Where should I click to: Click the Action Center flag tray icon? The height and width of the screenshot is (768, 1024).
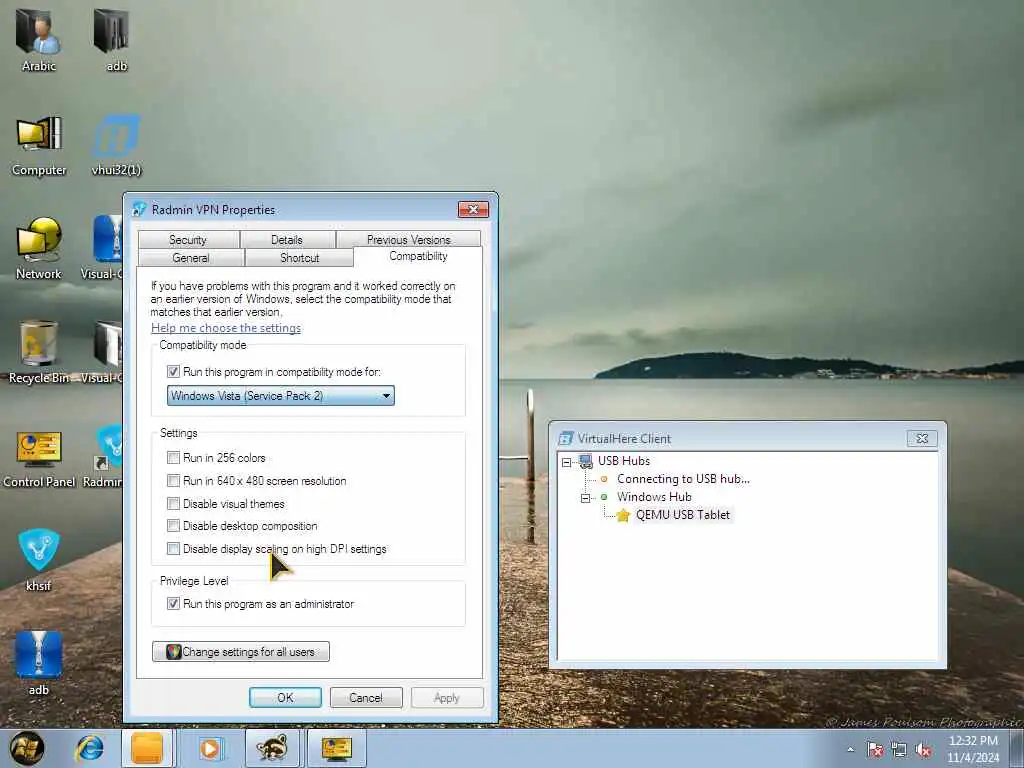pyautogui.click(x=875, y=750)
